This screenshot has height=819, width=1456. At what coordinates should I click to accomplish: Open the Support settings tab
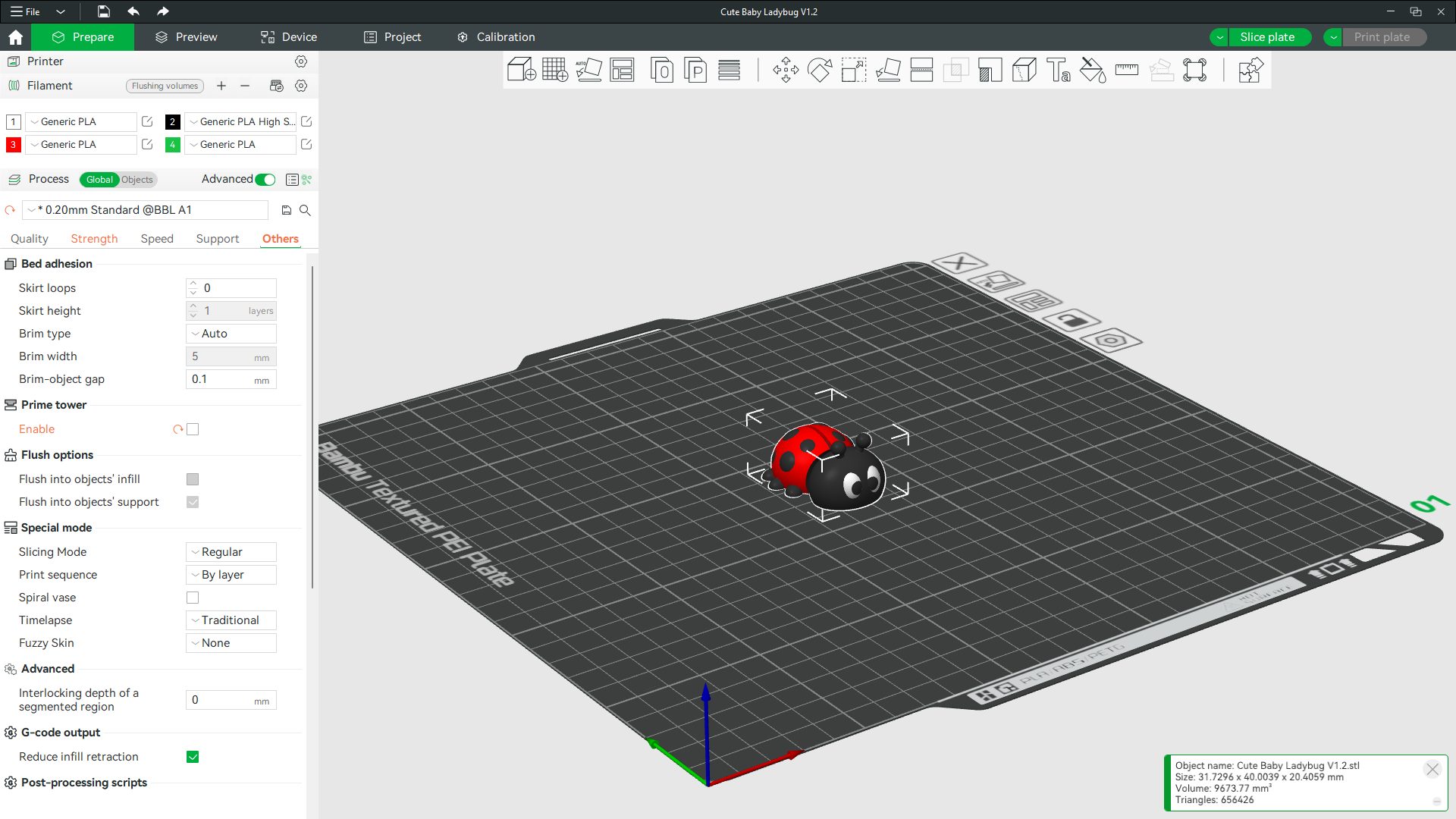tap(218, 239)
